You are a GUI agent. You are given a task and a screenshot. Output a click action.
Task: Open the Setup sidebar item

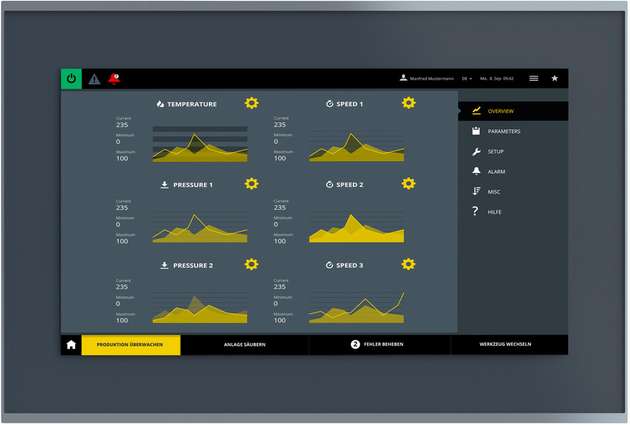point(494,151)
